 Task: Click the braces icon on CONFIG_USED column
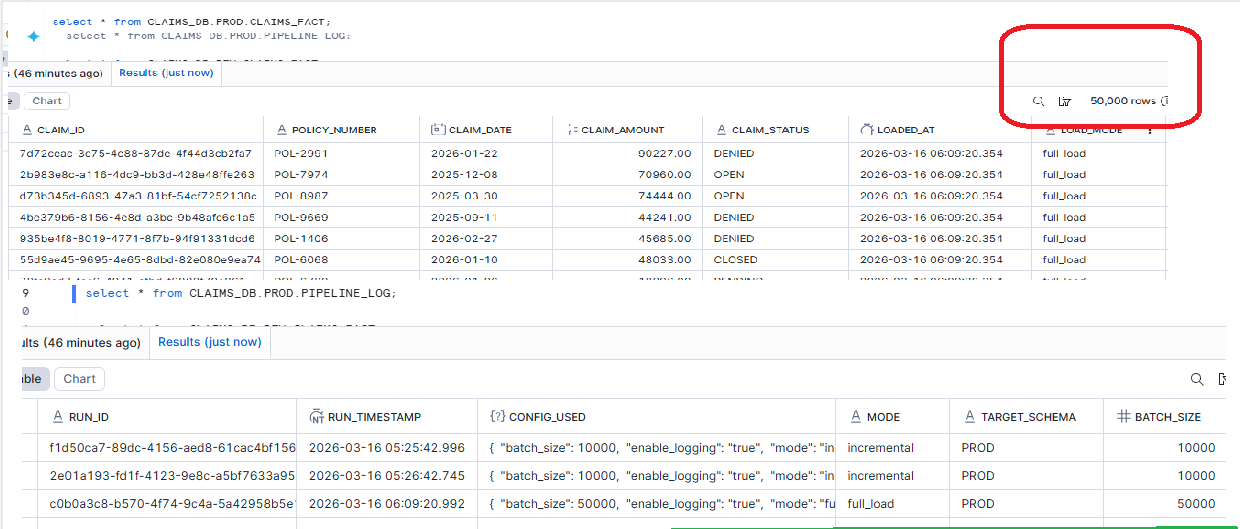pyautogui.click(x=497, y=417)
